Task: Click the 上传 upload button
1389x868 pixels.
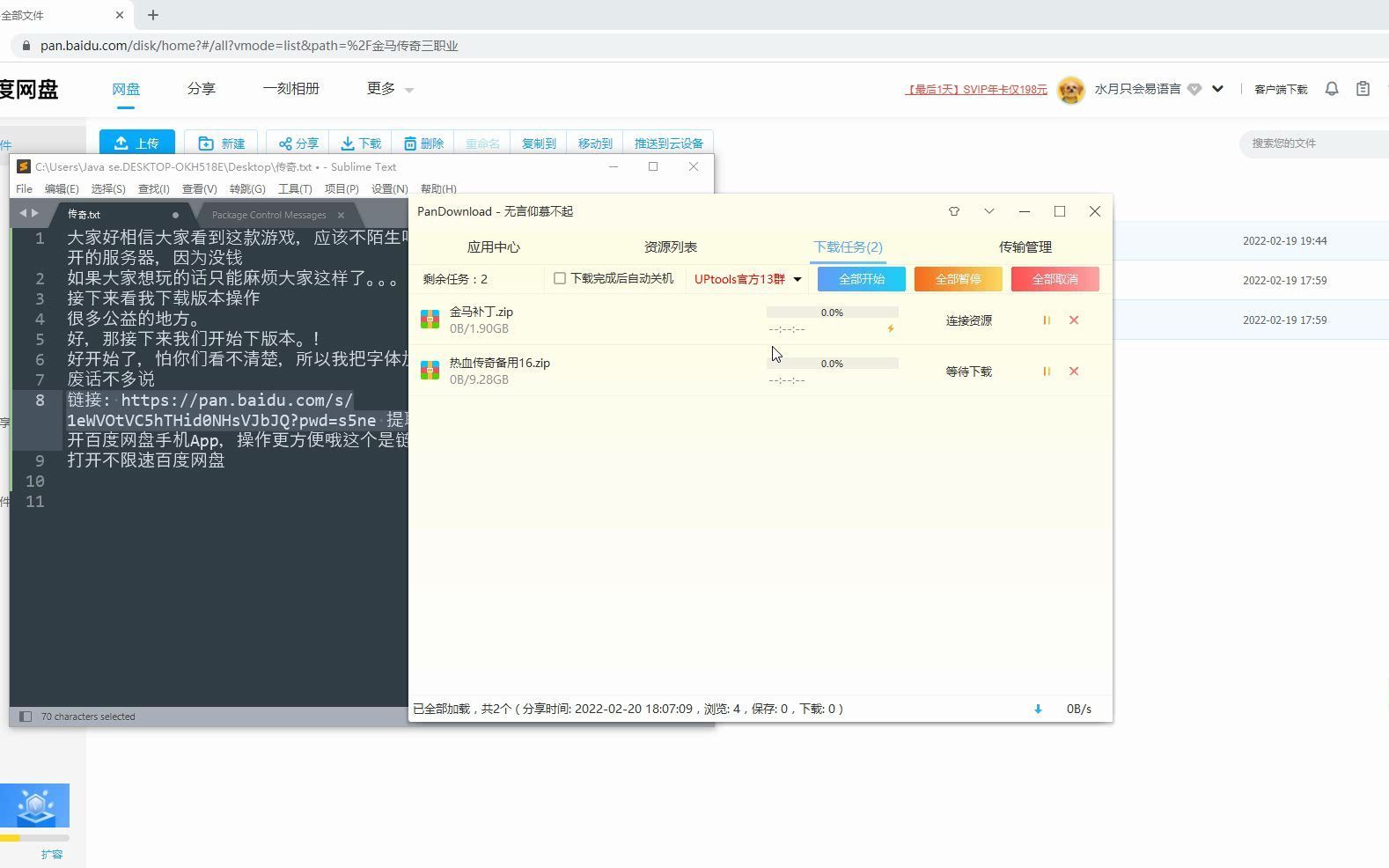Action: coord(137,143)
